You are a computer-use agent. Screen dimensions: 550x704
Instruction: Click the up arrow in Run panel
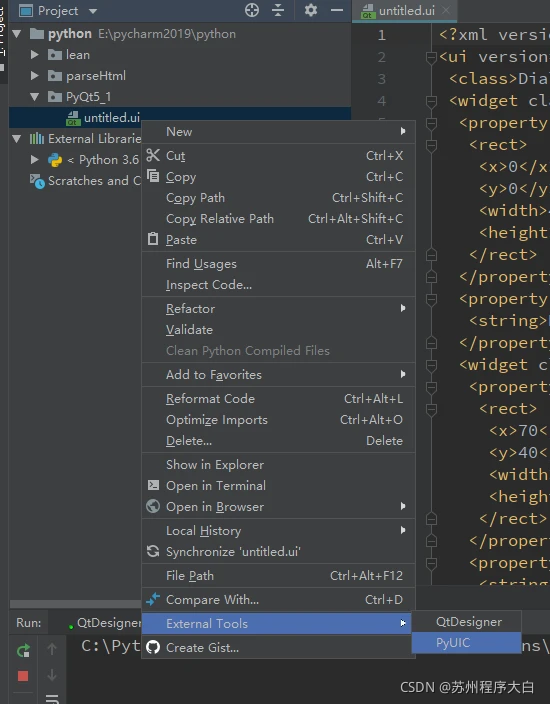point(52,649)
